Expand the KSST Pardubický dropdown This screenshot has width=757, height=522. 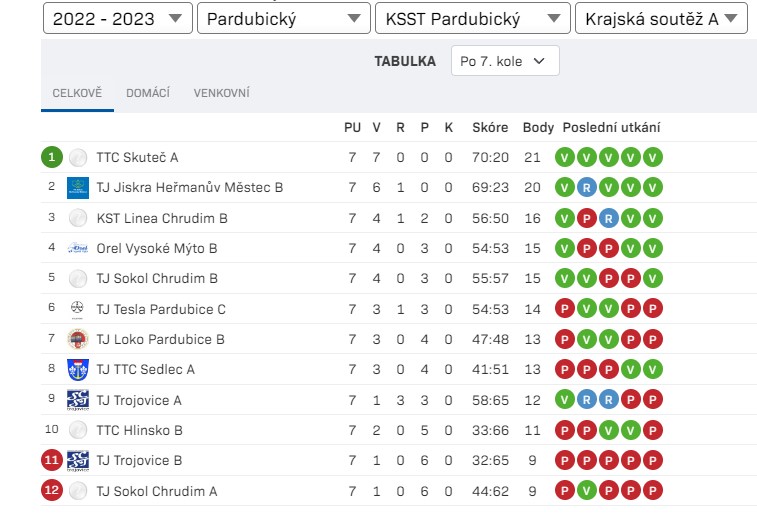(x=473, y=18)
